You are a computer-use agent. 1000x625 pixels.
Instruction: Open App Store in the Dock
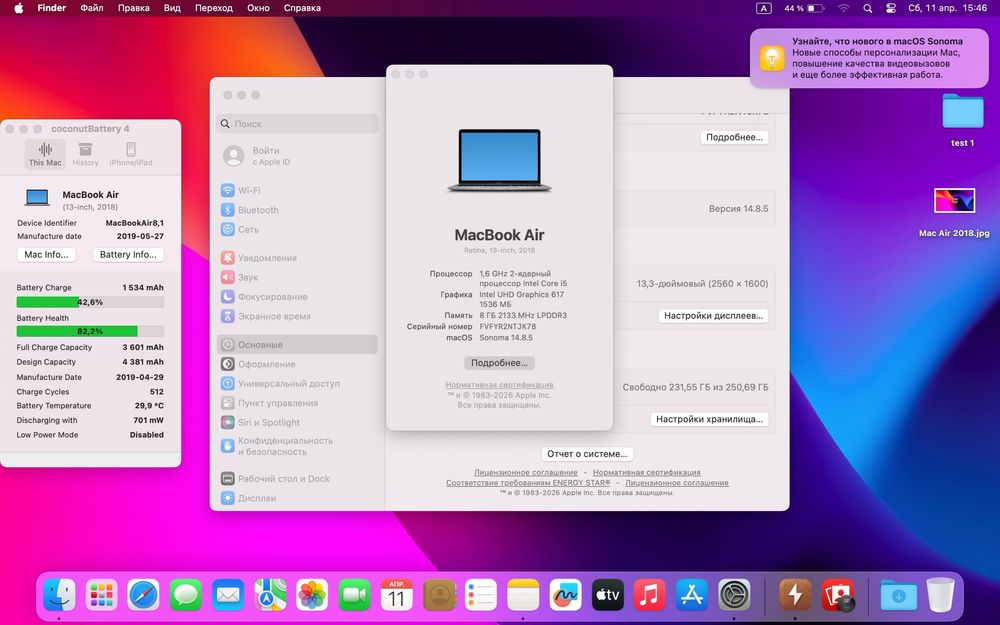(691, 596)
